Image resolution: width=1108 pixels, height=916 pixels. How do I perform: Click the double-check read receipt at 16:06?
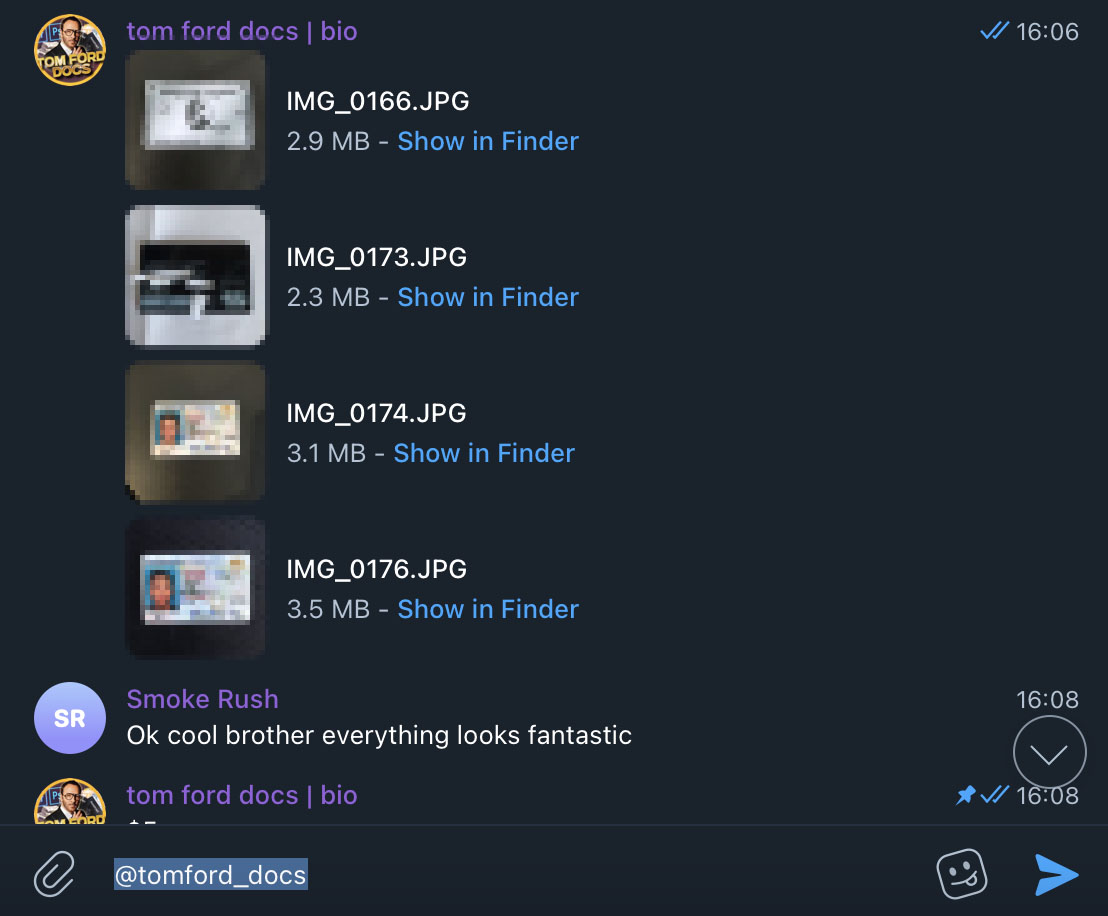(994, 32)
